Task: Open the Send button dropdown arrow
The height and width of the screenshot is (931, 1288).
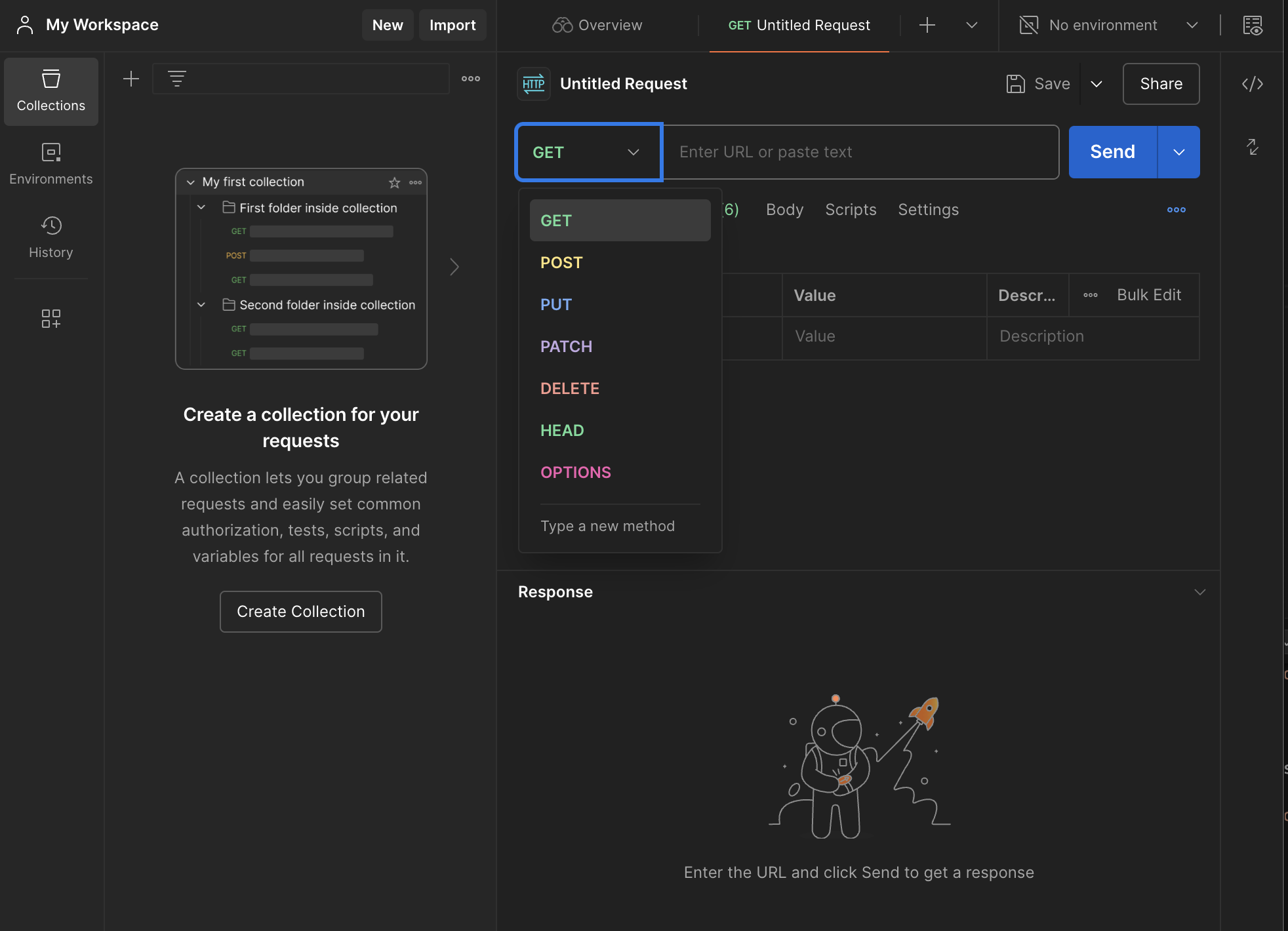Action: (x=1178, y=152)
